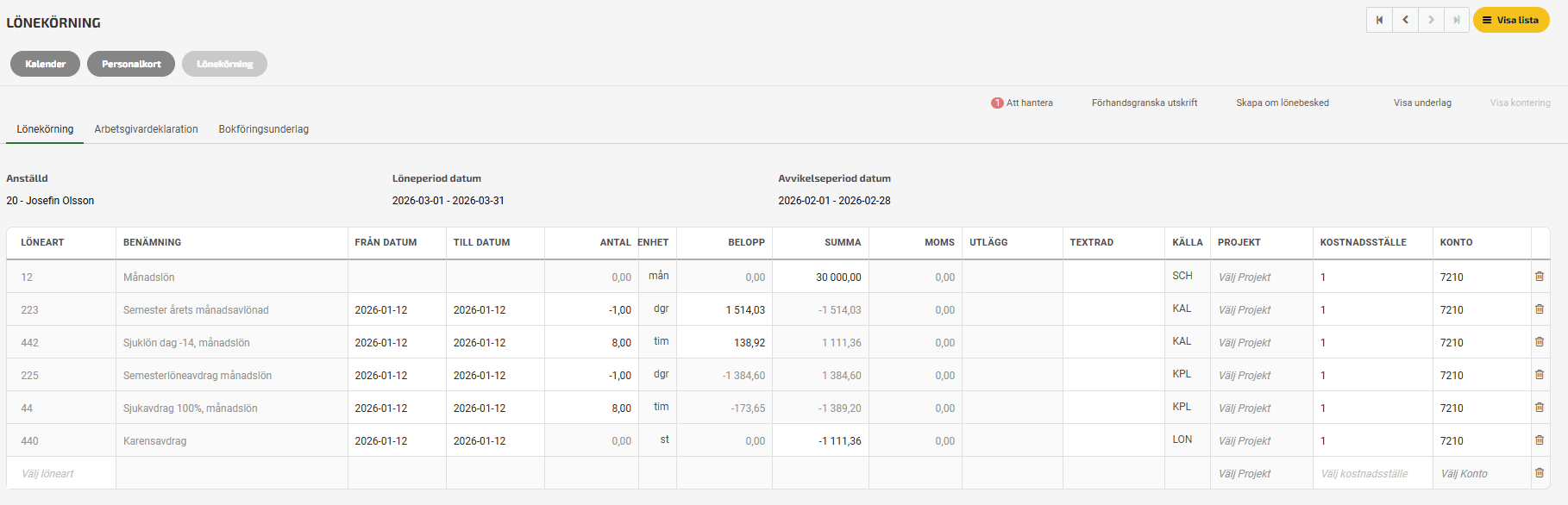Click the red Att hantera notification badge
1568x505 pixels.
997,103
